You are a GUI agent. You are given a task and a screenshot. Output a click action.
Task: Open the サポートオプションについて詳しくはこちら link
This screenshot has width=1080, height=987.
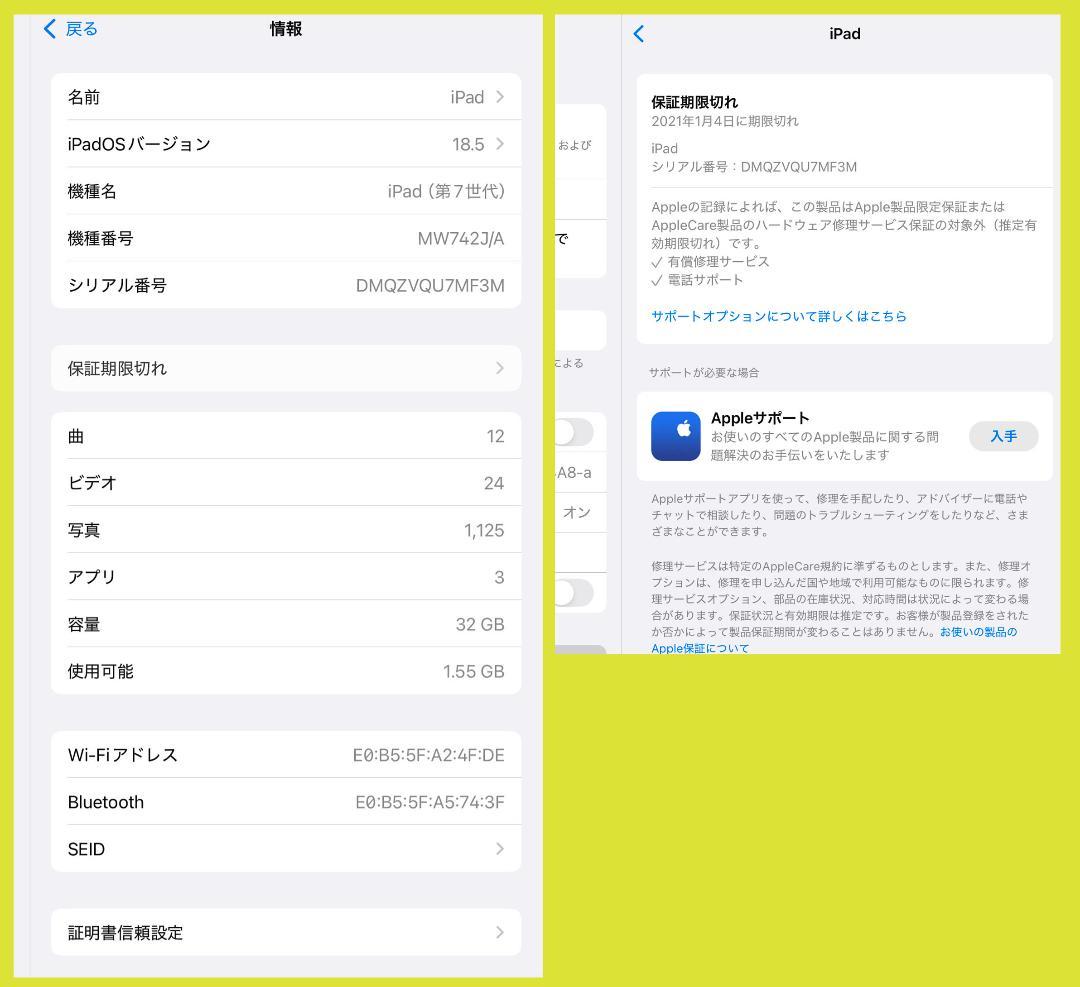click(x=778, y=315)
